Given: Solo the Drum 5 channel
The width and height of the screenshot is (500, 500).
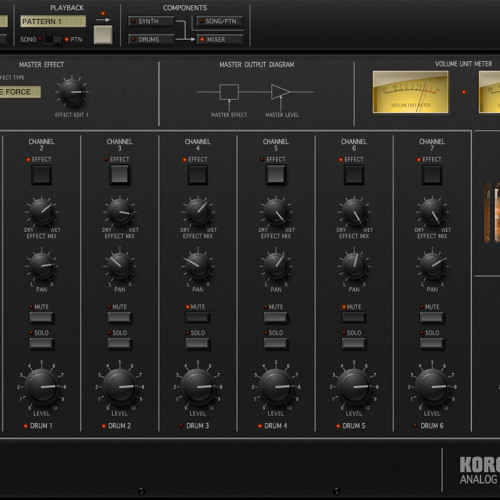Looking at the screenshot, I should pyautogui.click(x=354, y=343).
